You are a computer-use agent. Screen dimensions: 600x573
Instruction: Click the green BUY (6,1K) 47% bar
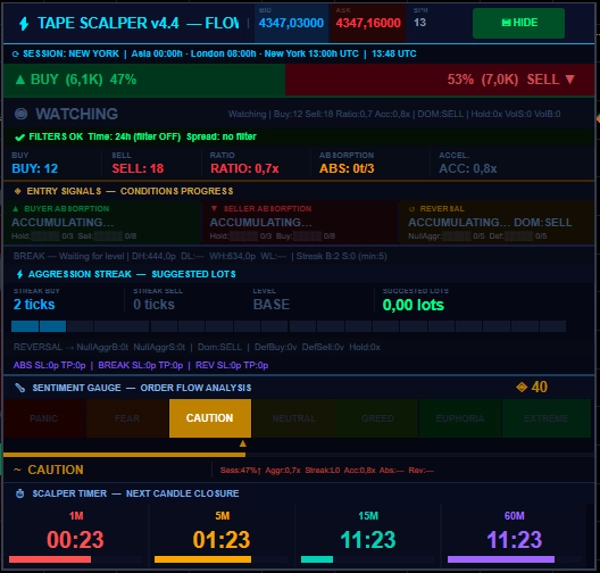coord(144,80)
